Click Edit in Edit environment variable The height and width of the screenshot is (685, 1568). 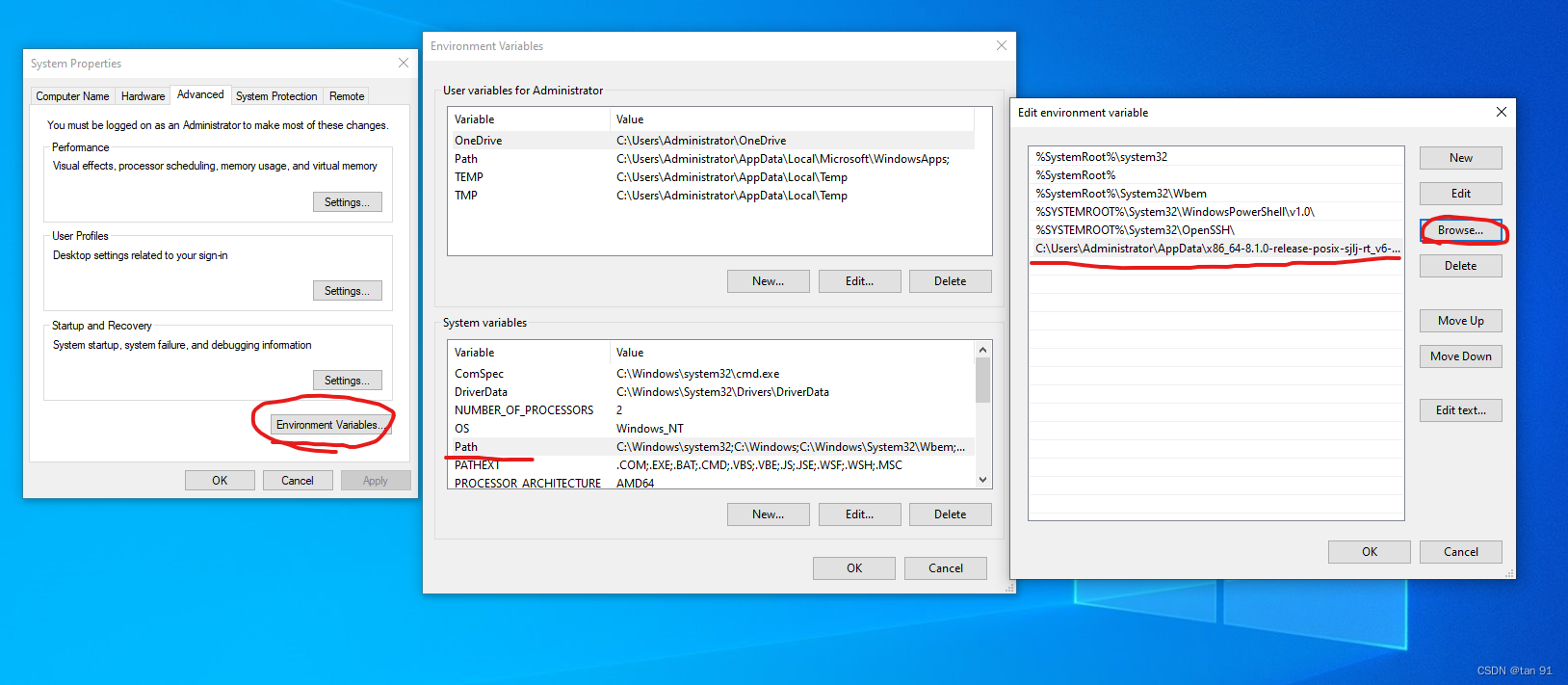coord(1461,194)
